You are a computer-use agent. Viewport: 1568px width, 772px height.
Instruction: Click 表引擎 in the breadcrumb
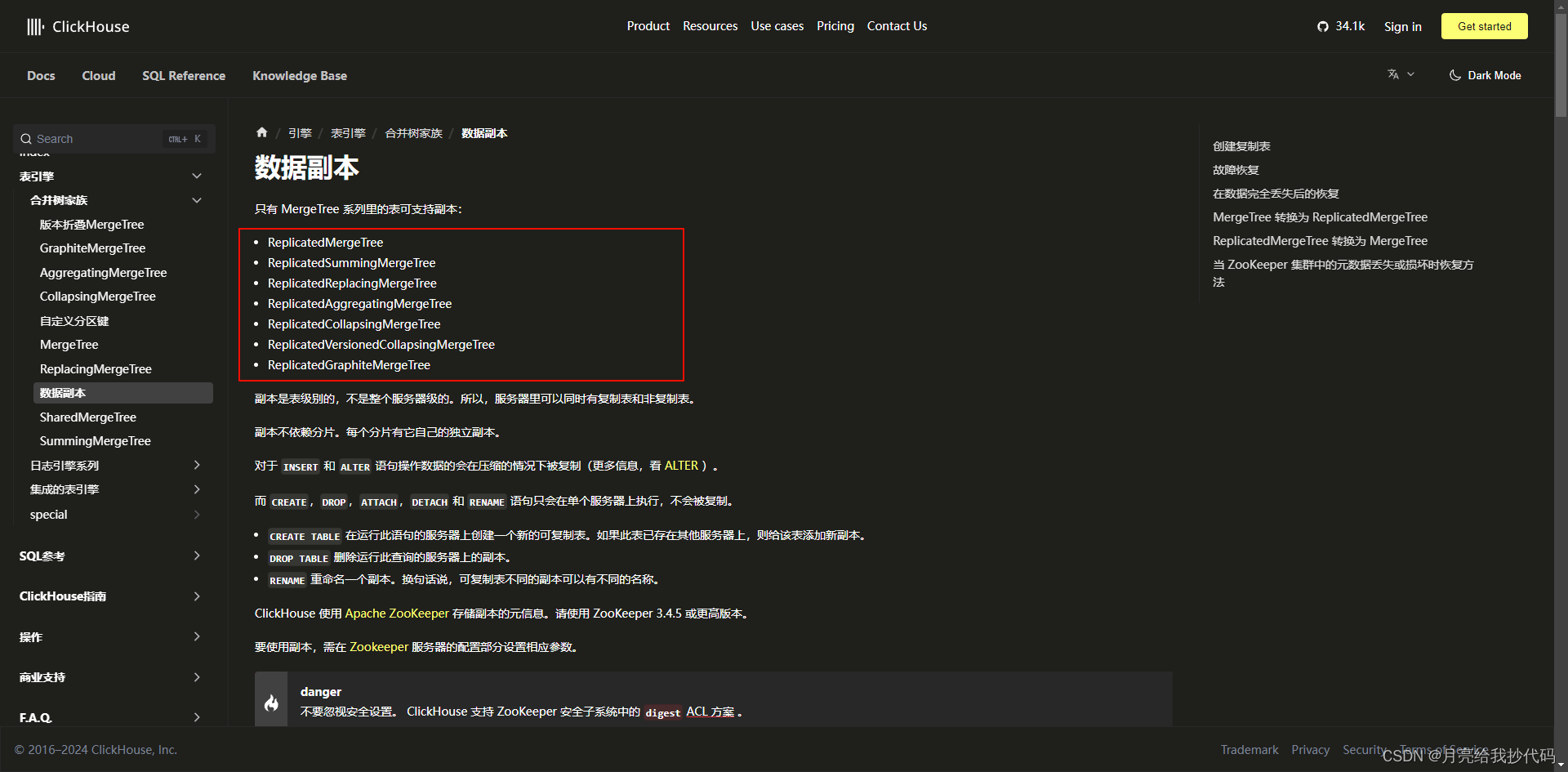348,133
